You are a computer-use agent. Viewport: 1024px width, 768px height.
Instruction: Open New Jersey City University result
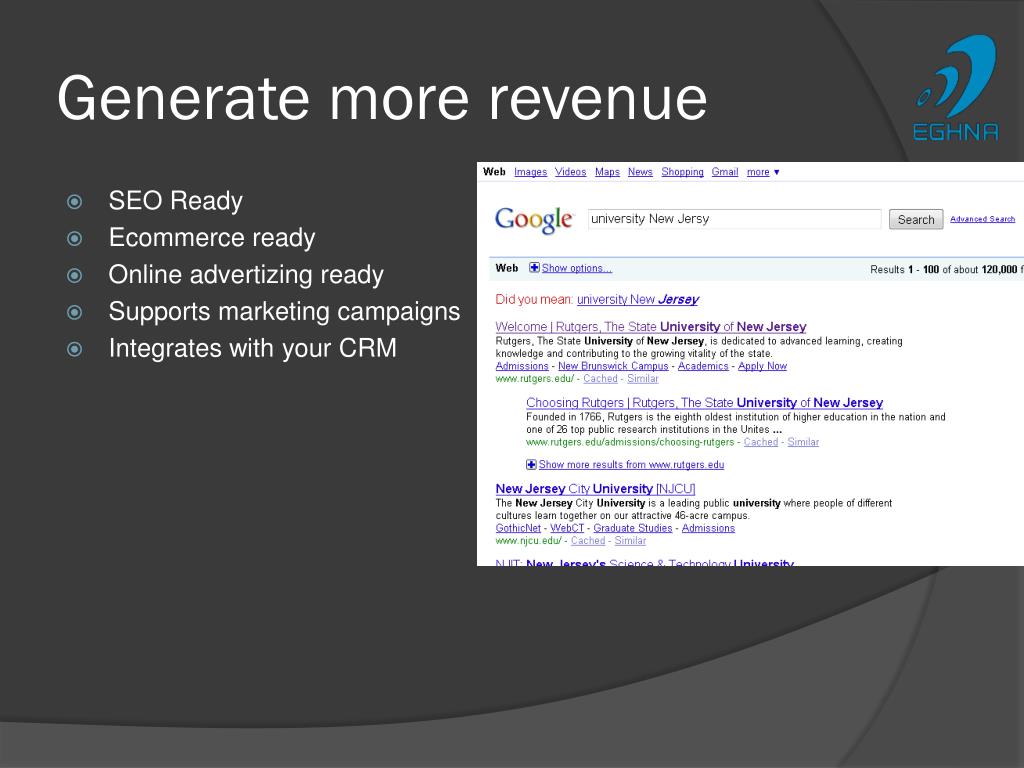[x=595, y=488]
